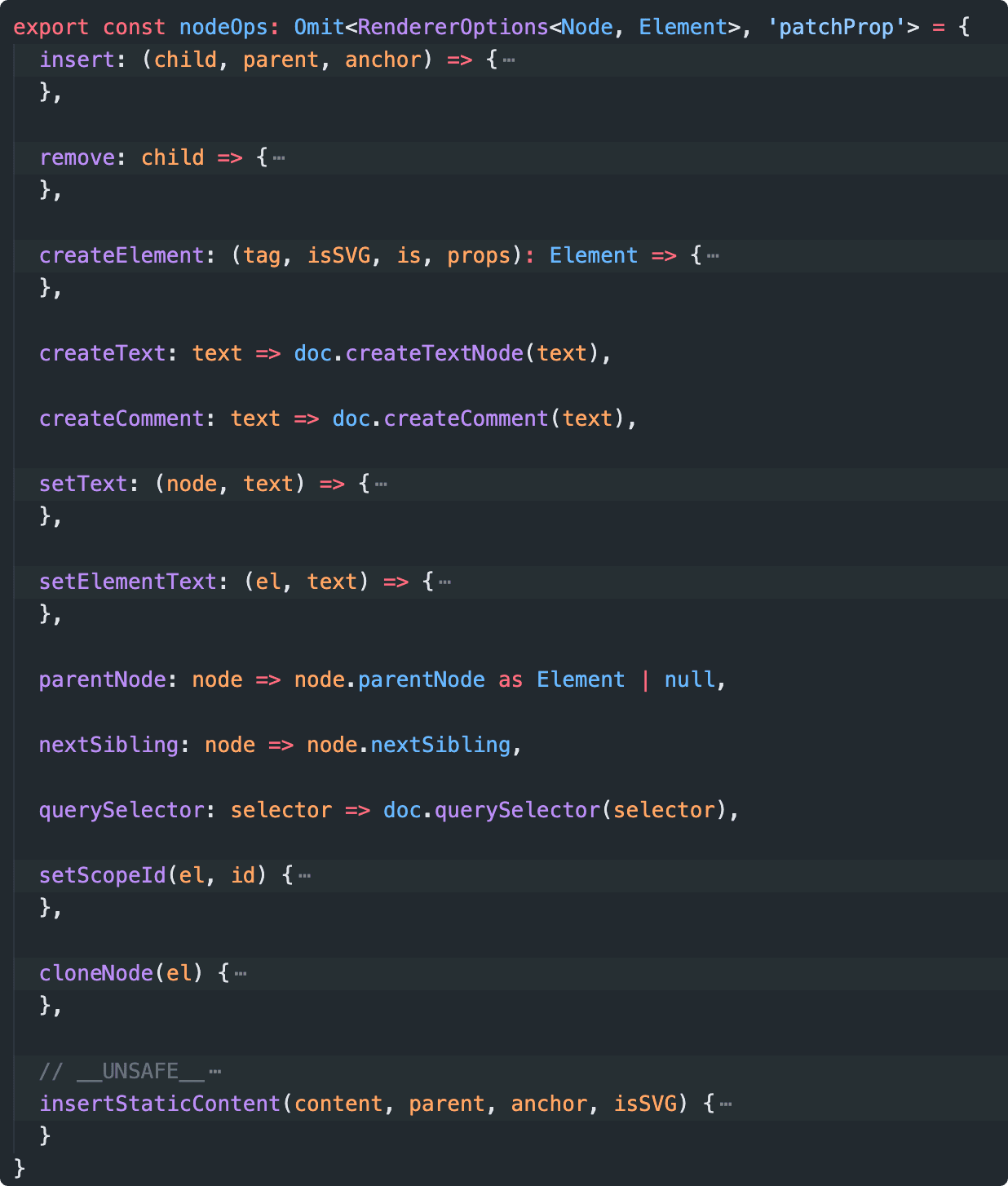Expand the collapsed cloneNode method

pyautogui.click(x=241, y=974)
